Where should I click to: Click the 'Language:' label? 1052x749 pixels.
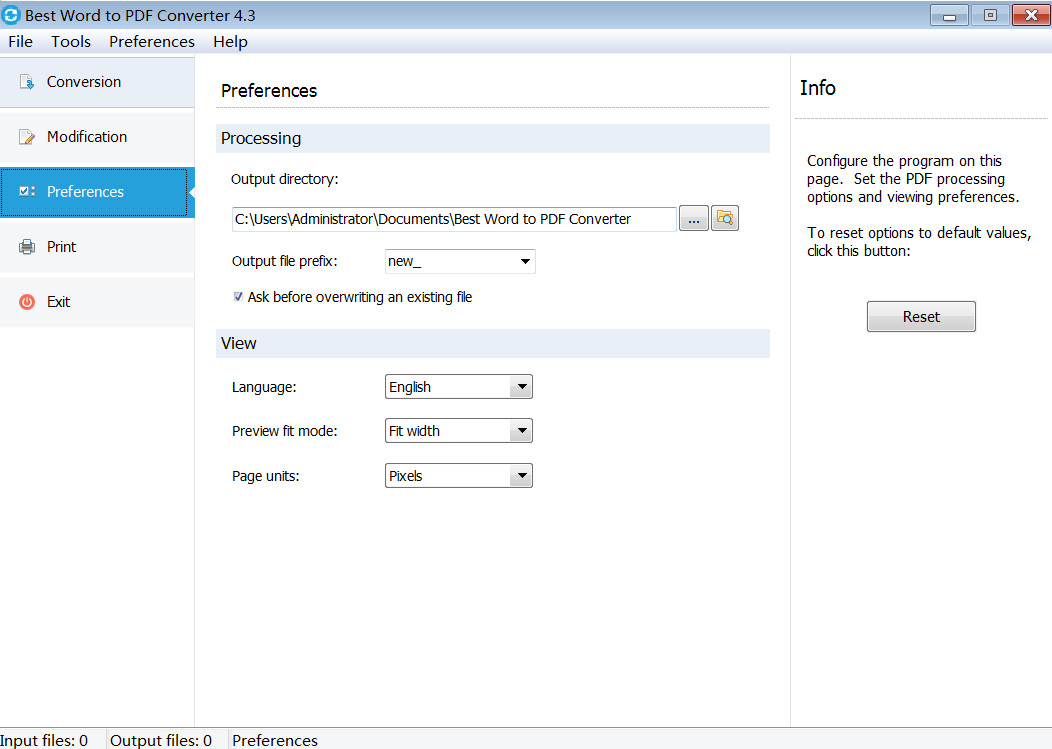coord(264,387)
